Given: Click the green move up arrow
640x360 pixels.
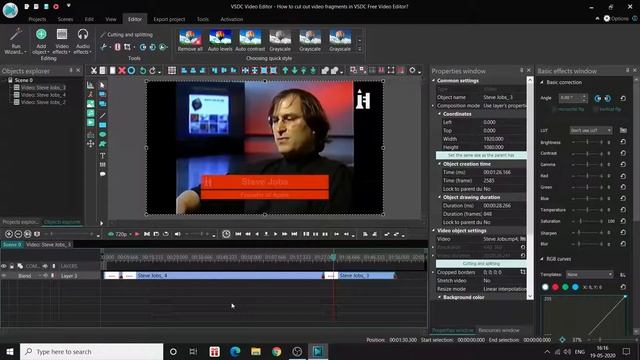Looking at the screenshot, I should point(285,71).
